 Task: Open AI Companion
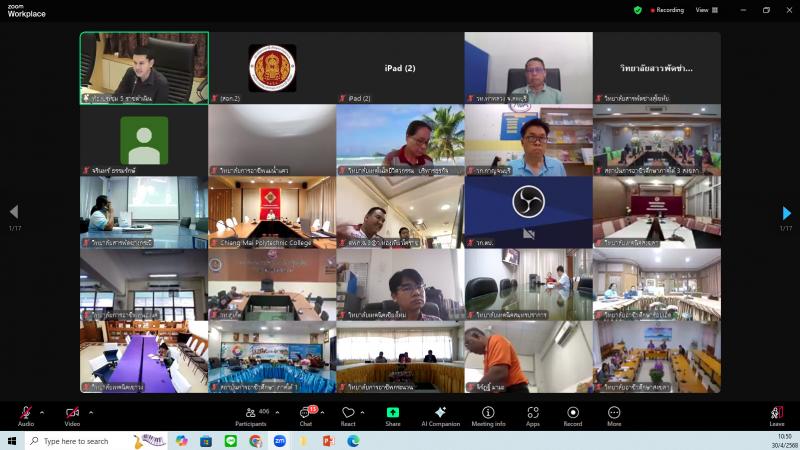point(441,416)
